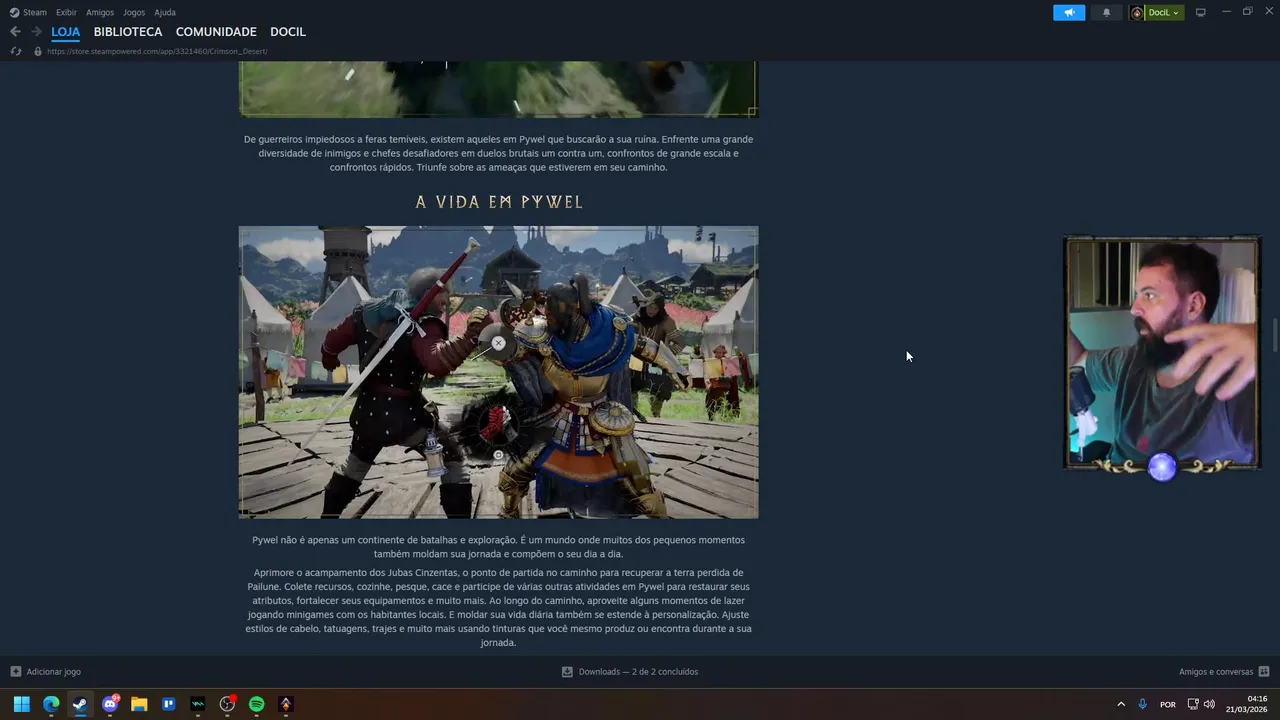Image resolution: width=1280 pixels, height=720 pixels.
Task: Click the paragraph starting 'De guerreiros impiedosos'
Action: 498,153
